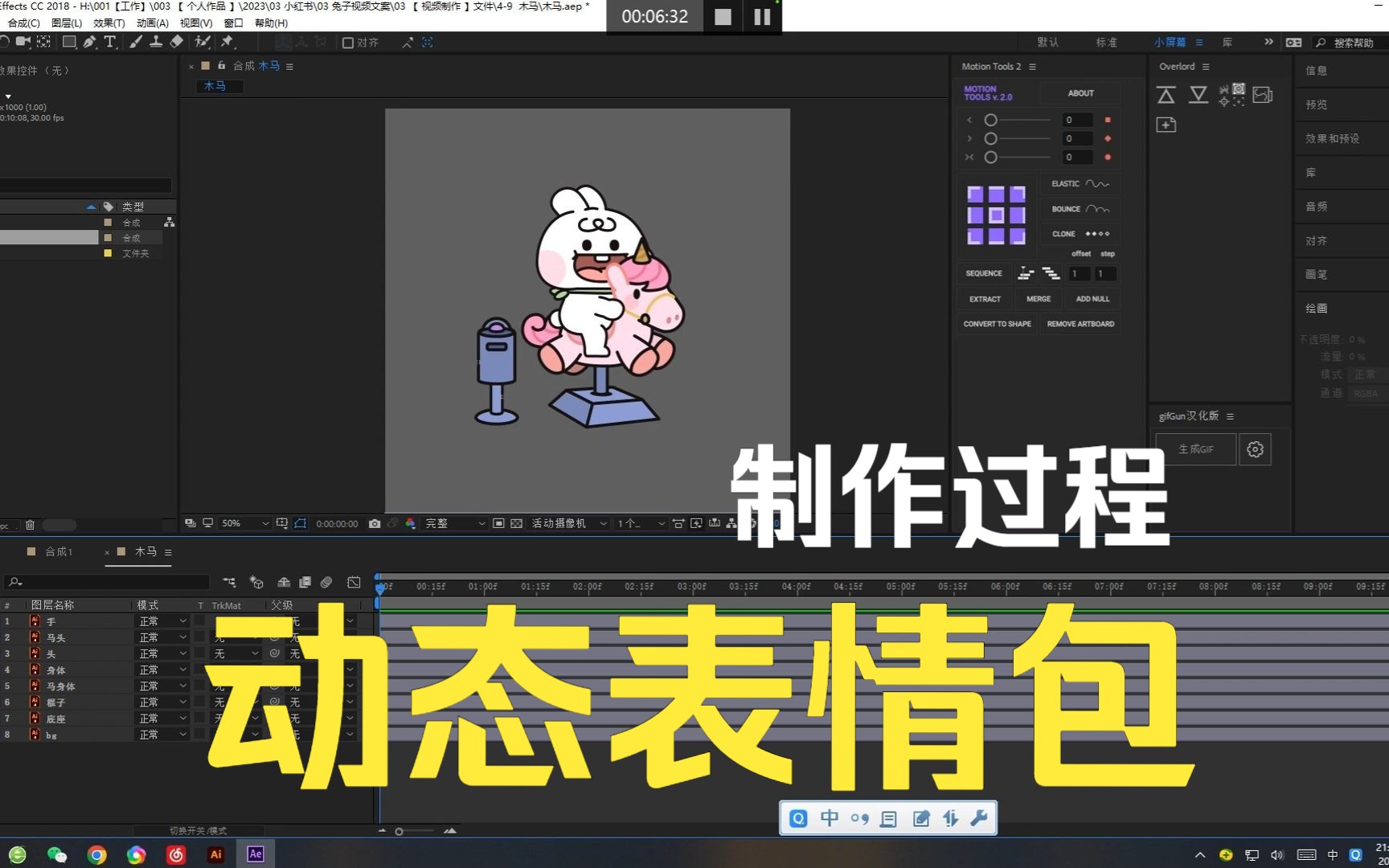1389x868 pixels.
Task: Open the 图层(L) menu
Action: (67, 23)
